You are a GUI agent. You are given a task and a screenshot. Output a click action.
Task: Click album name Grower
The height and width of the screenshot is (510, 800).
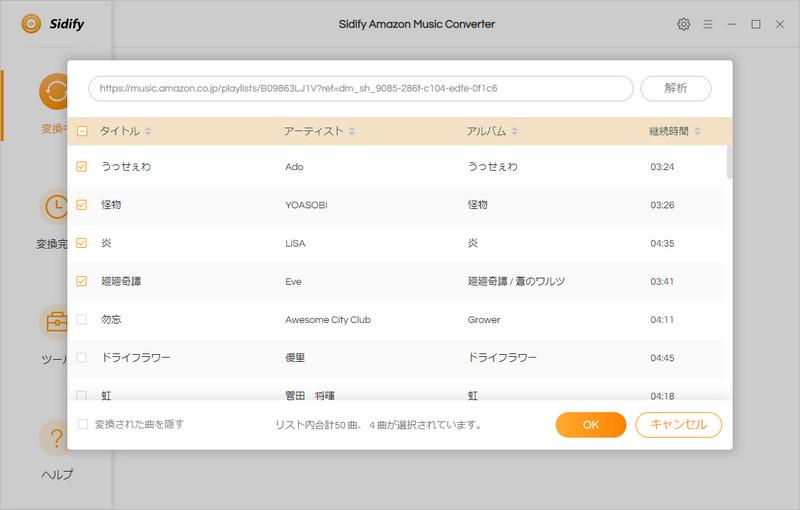[x=484, y=320]
